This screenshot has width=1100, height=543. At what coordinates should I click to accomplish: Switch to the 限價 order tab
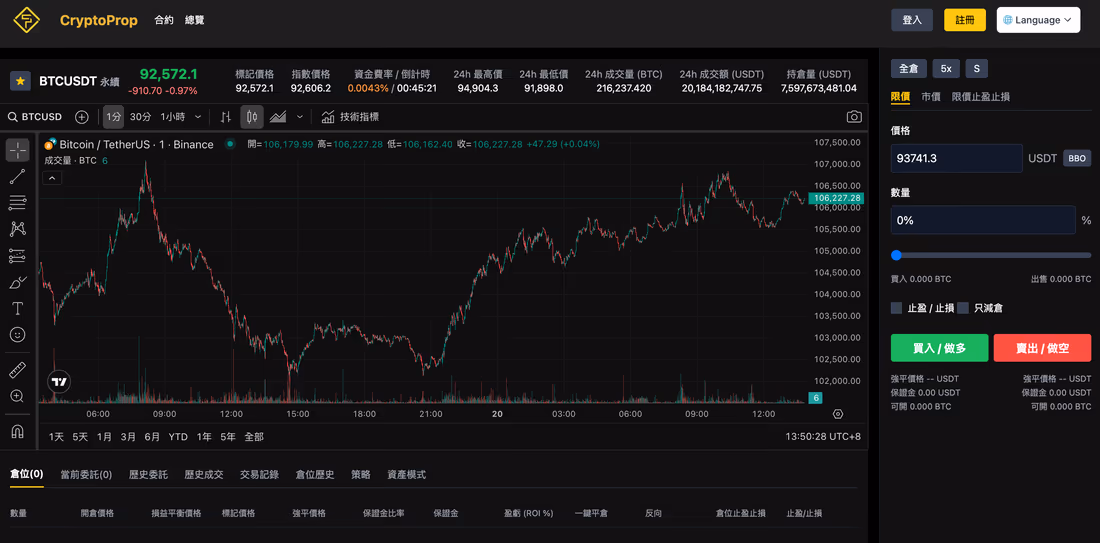[x=901, y=97]
